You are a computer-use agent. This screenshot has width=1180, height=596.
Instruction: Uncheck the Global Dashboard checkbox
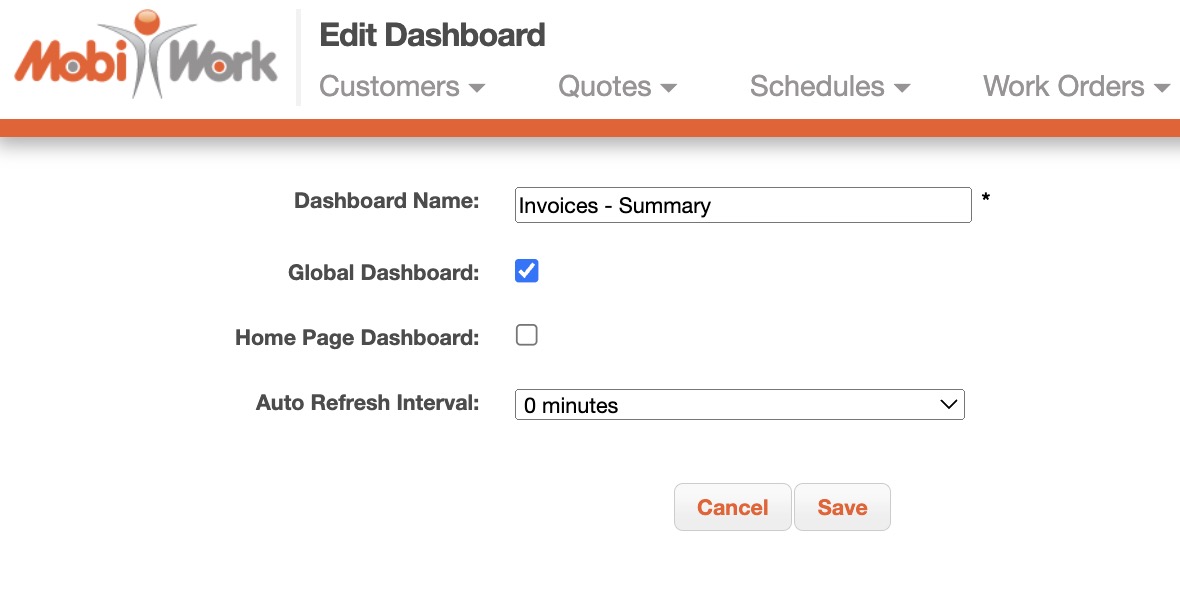(x=527, y=271)
